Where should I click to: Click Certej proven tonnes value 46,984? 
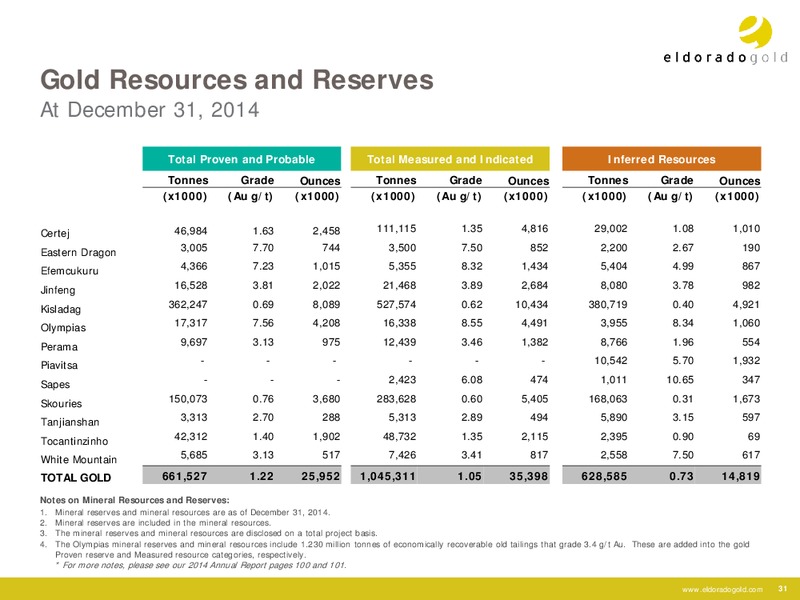click(x=191, y=231)
